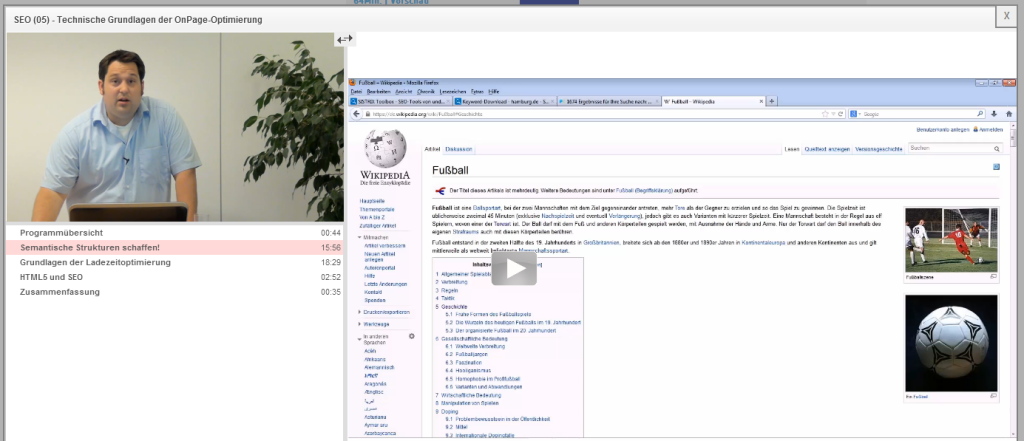The width and height of the screenshot is (1024, 441).
Task: Click the gear icon next to In anderen Sprachen
Action: tap(411, 336)
